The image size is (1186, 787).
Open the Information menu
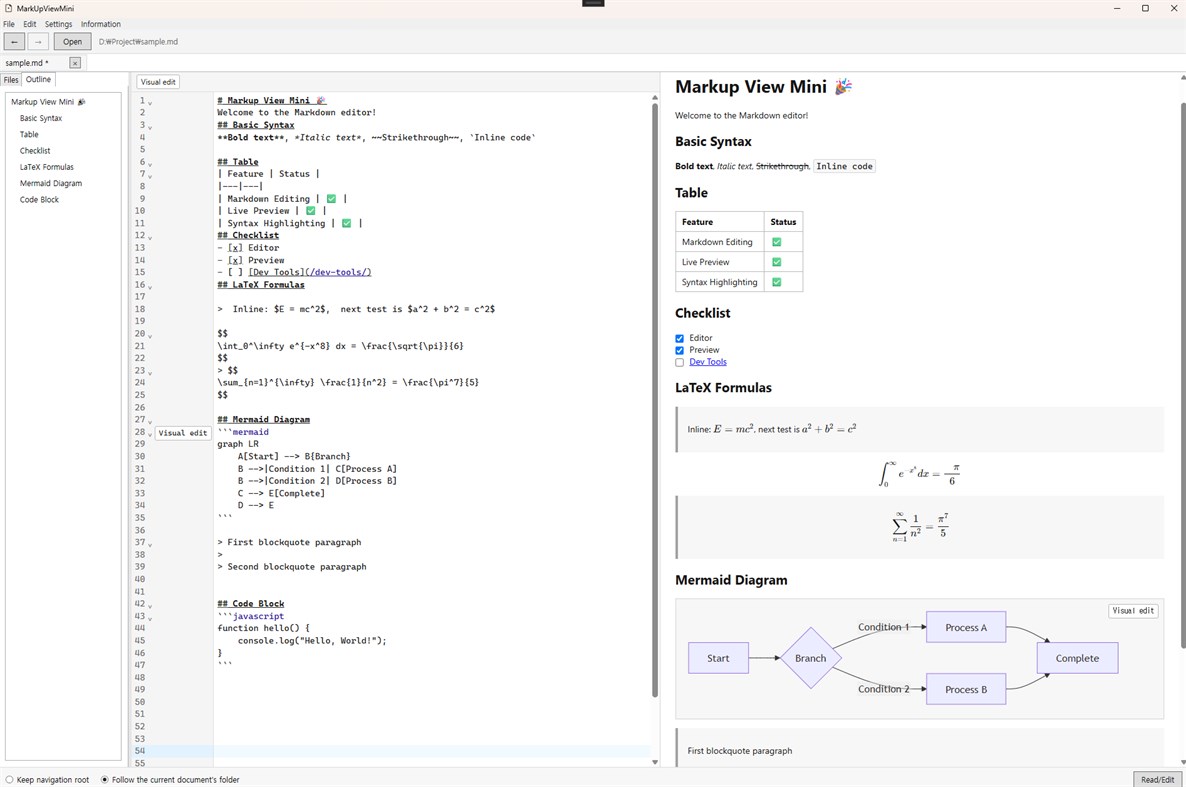(x=101, y=24)
